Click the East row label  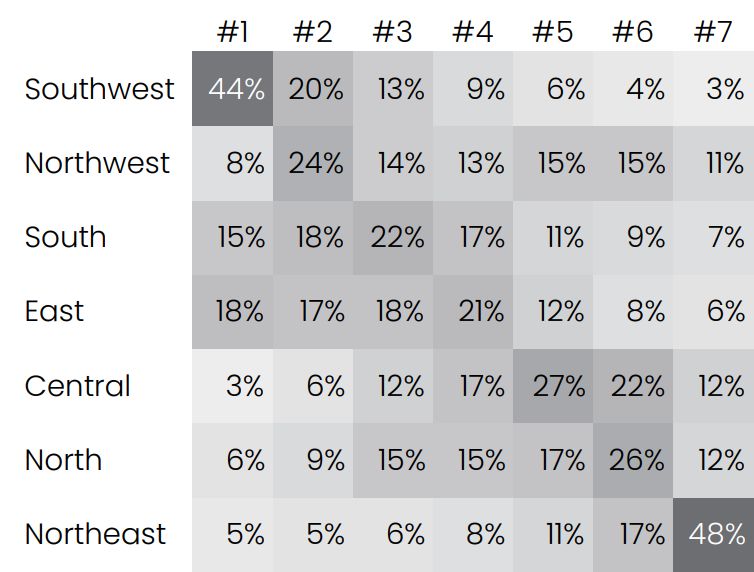click(x=54, y=311)
